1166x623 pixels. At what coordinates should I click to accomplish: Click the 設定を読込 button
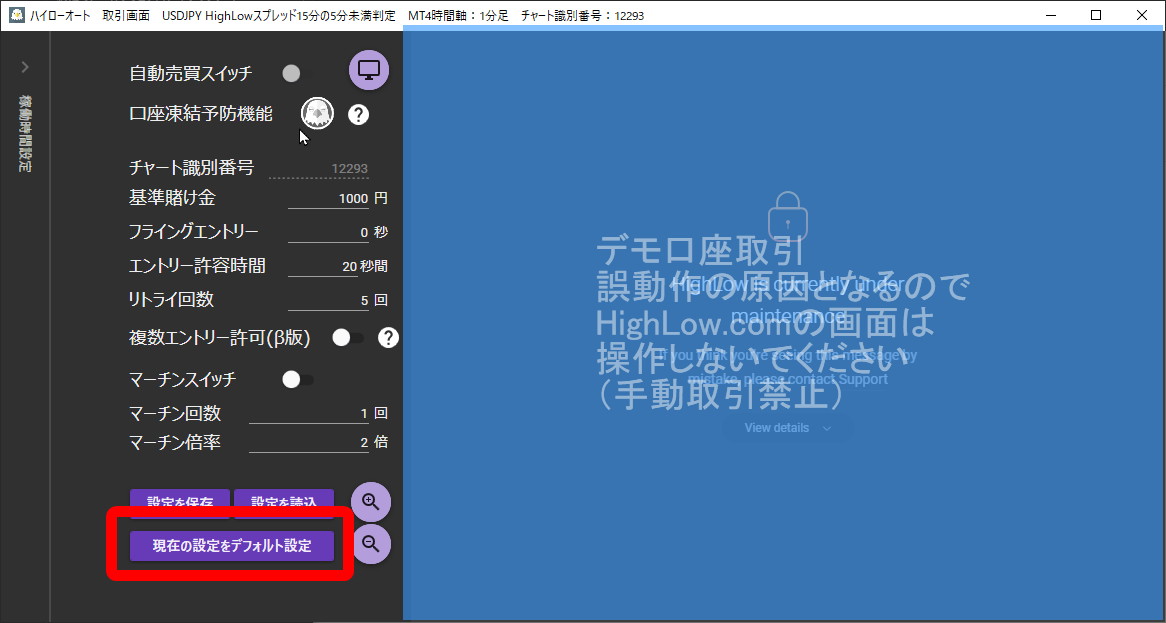(x=284, y=503)
